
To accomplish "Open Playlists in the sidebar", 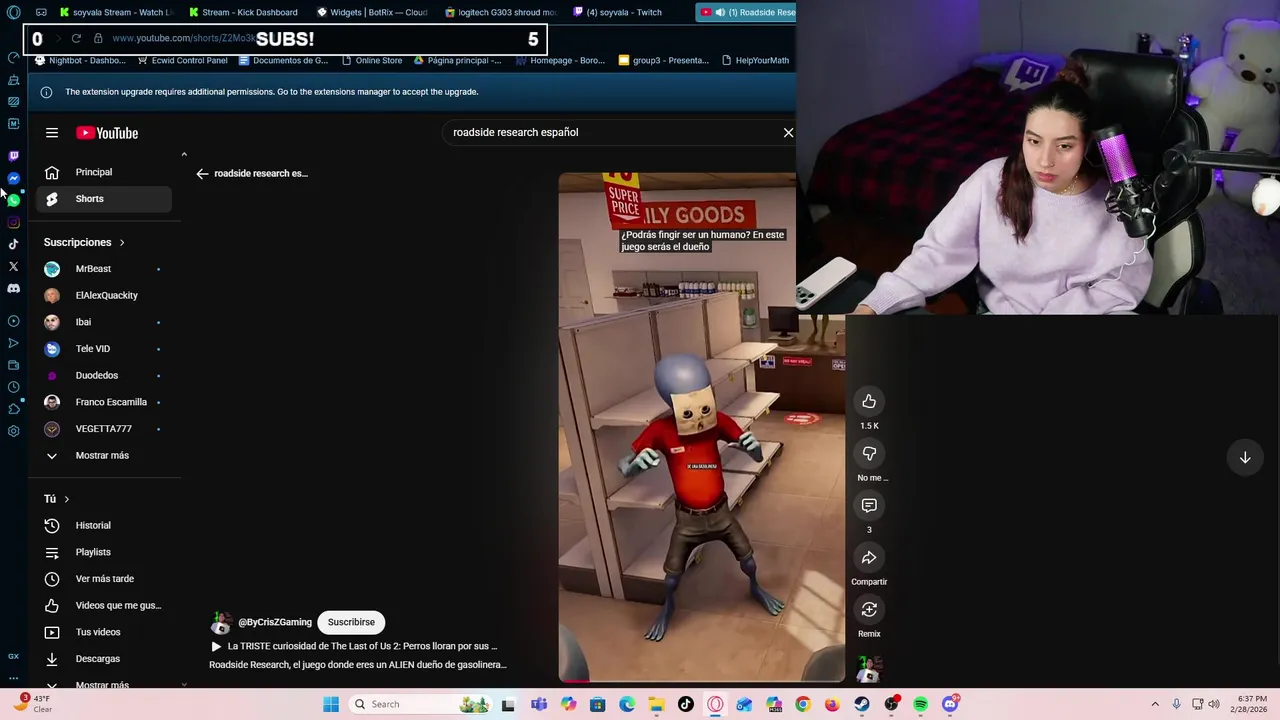I will tap(104, 552).
